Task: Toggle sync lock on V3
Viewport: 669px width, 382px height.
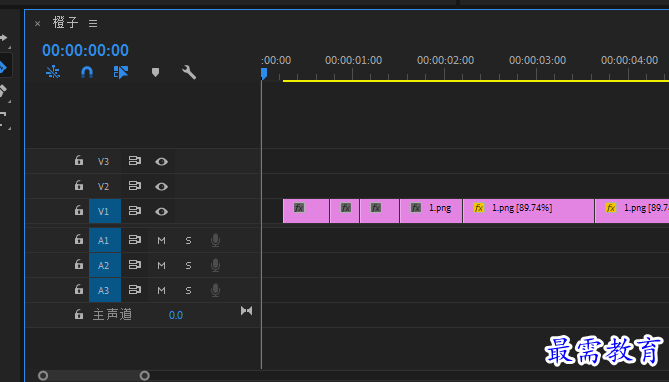Action: pos(135,160)
